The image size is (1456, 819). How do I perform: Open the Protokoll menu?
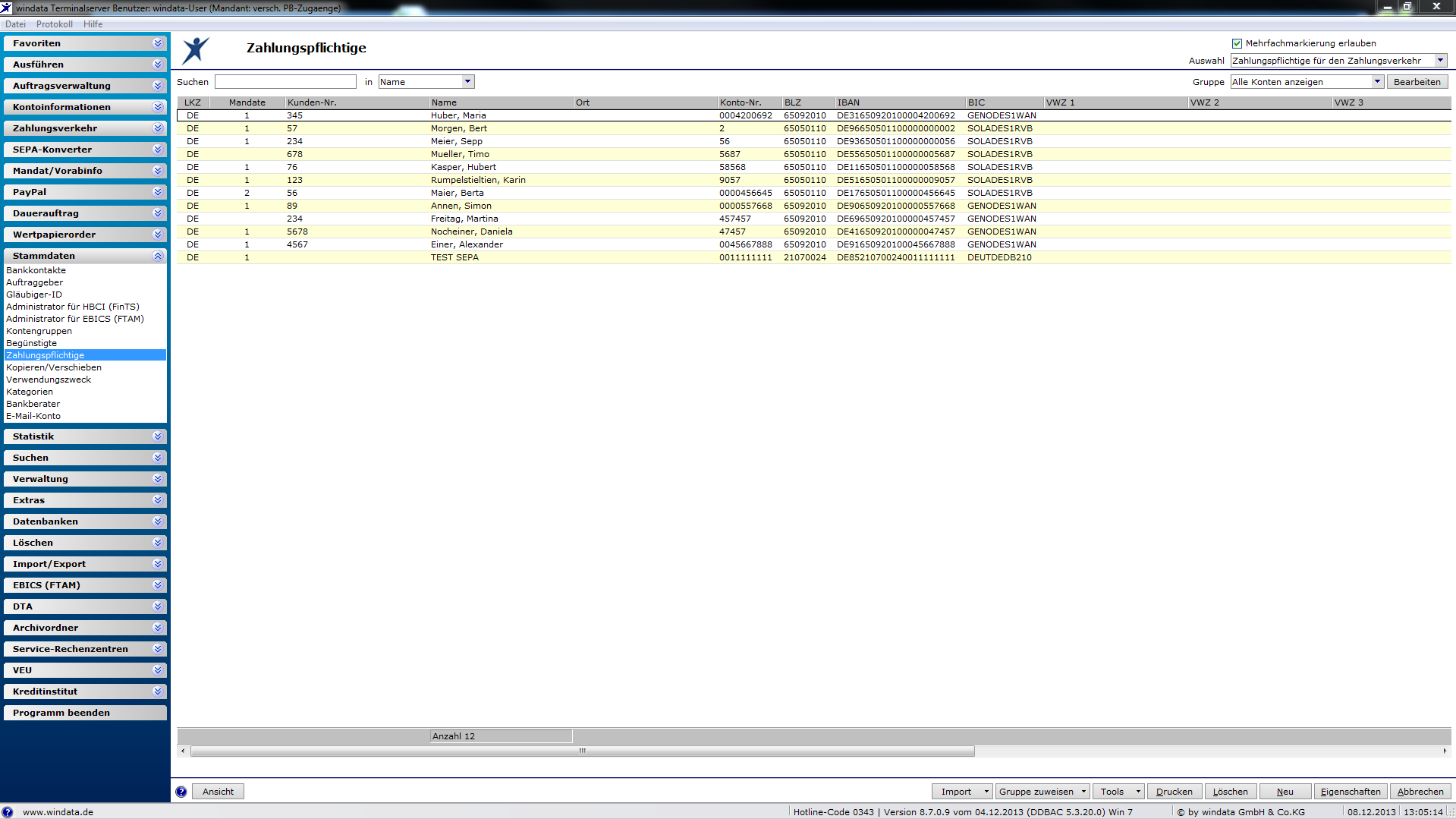55,24
